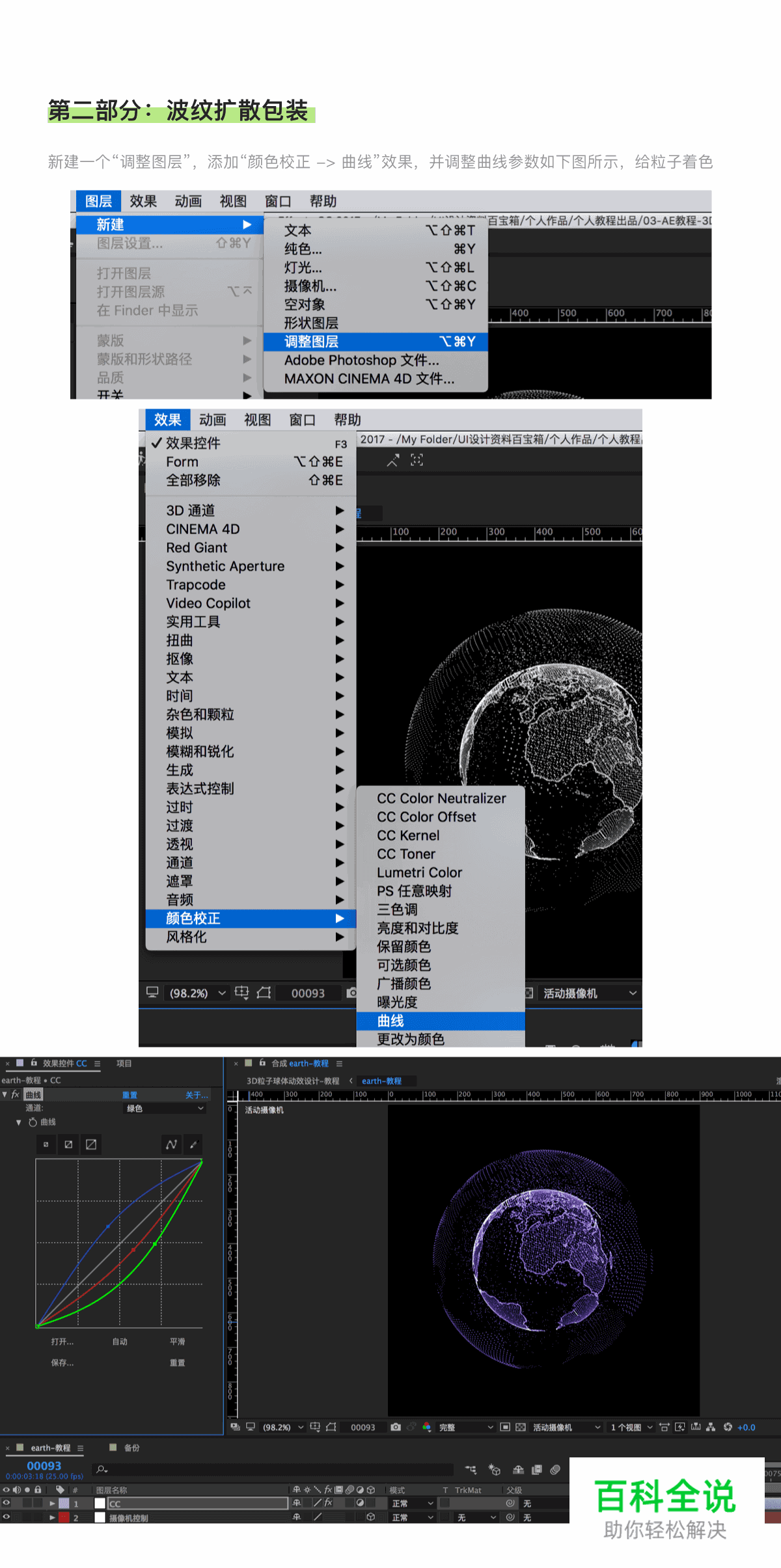Open the 1个视图 view layout dropdown
The height and width of the screenshot is (1568, 781).
pos(631,1427)
